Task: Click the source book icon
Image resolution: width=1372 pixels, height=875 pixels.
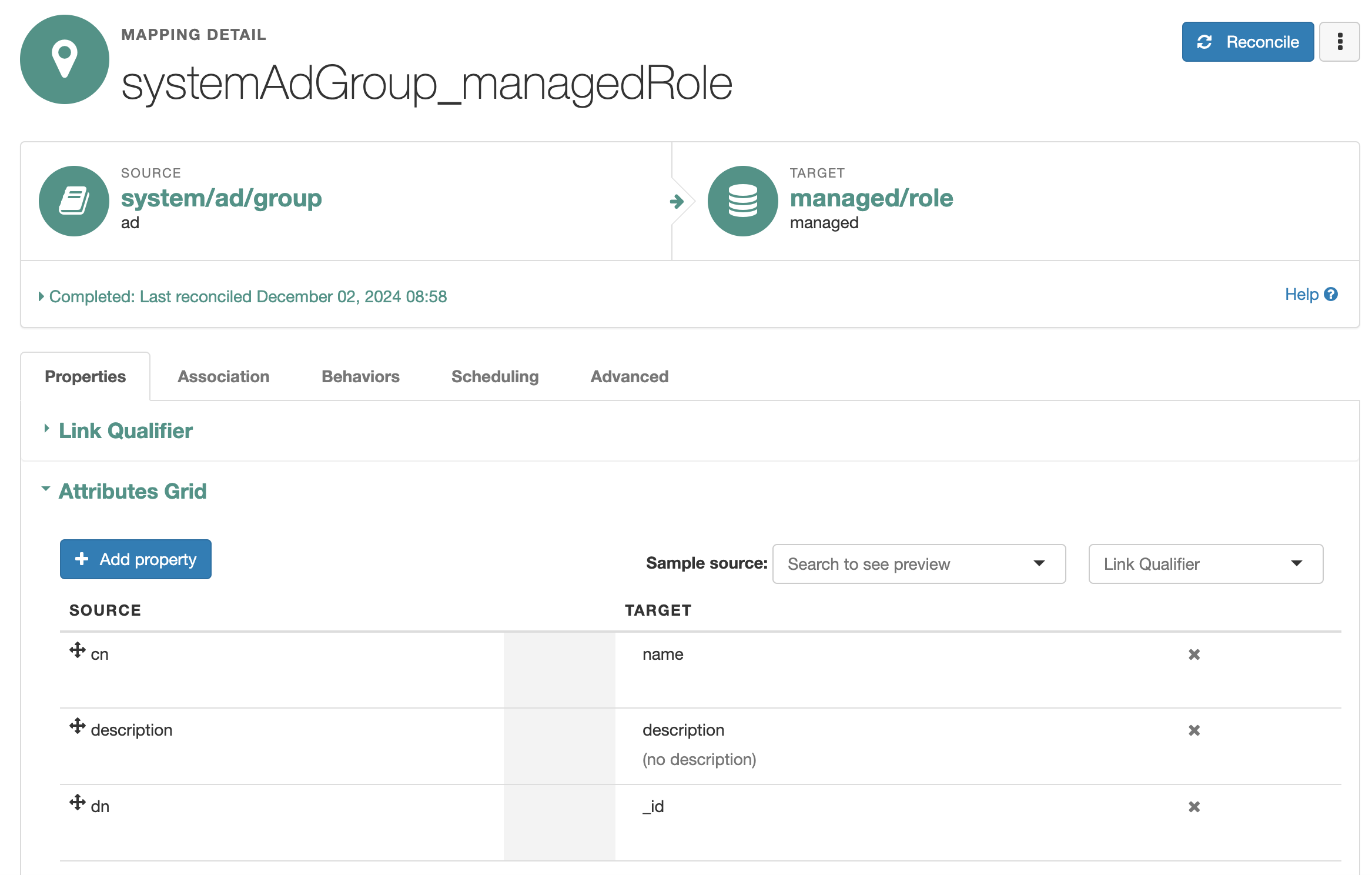Action: tap(74, 201)
